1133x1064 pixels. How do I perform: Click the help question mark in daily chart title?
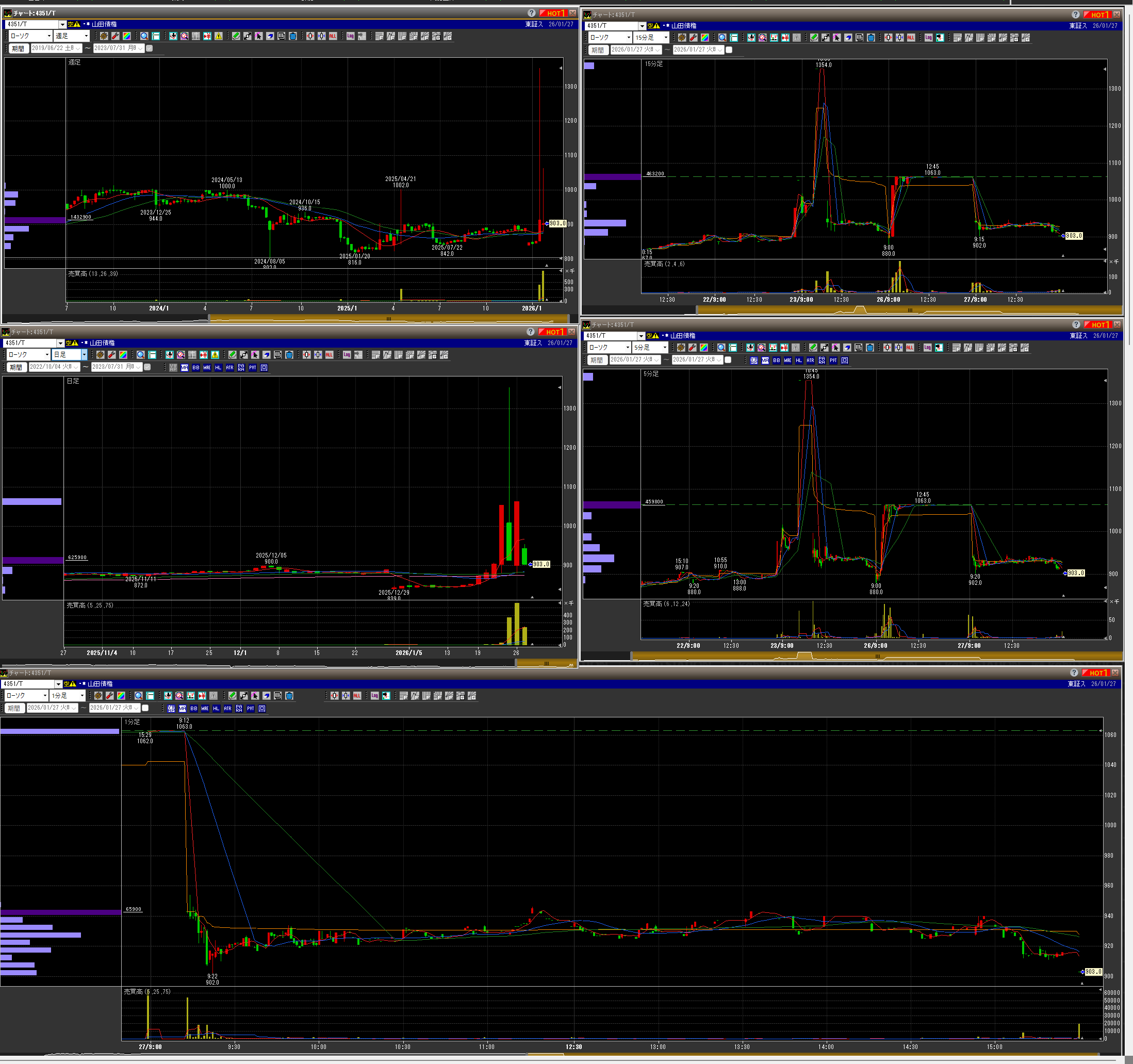pyautogui.click(x=530, y=332)
